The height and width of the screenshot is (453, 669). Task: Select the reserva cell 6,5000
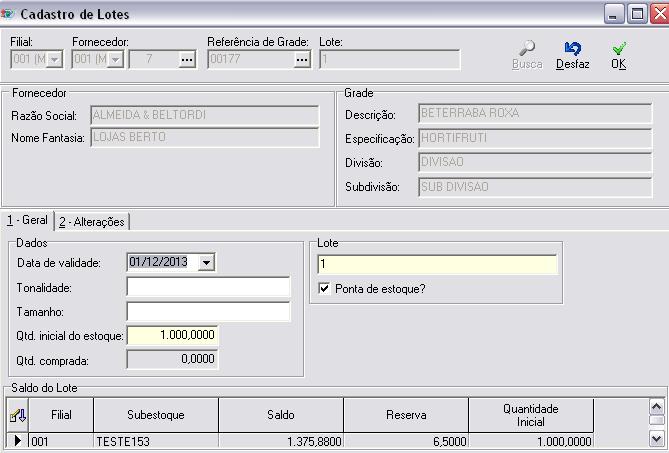coord(406,441)
